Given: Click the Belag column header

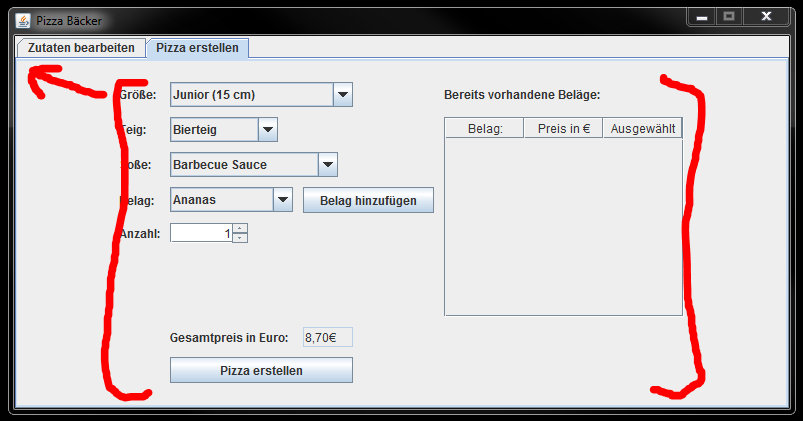Looking at the screenshot, I should [x=484, y=128].
